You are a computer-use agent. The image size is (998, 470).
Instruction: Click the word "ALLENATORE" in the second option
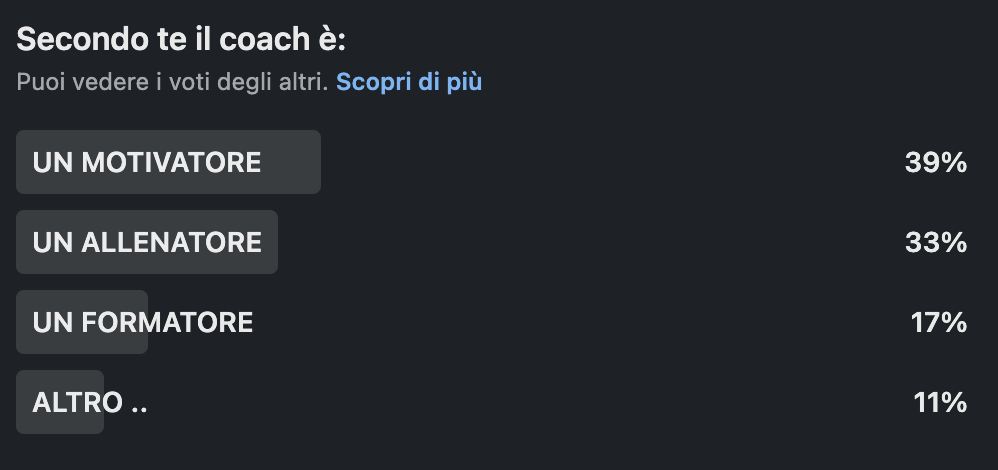click(x=171, y=243)
